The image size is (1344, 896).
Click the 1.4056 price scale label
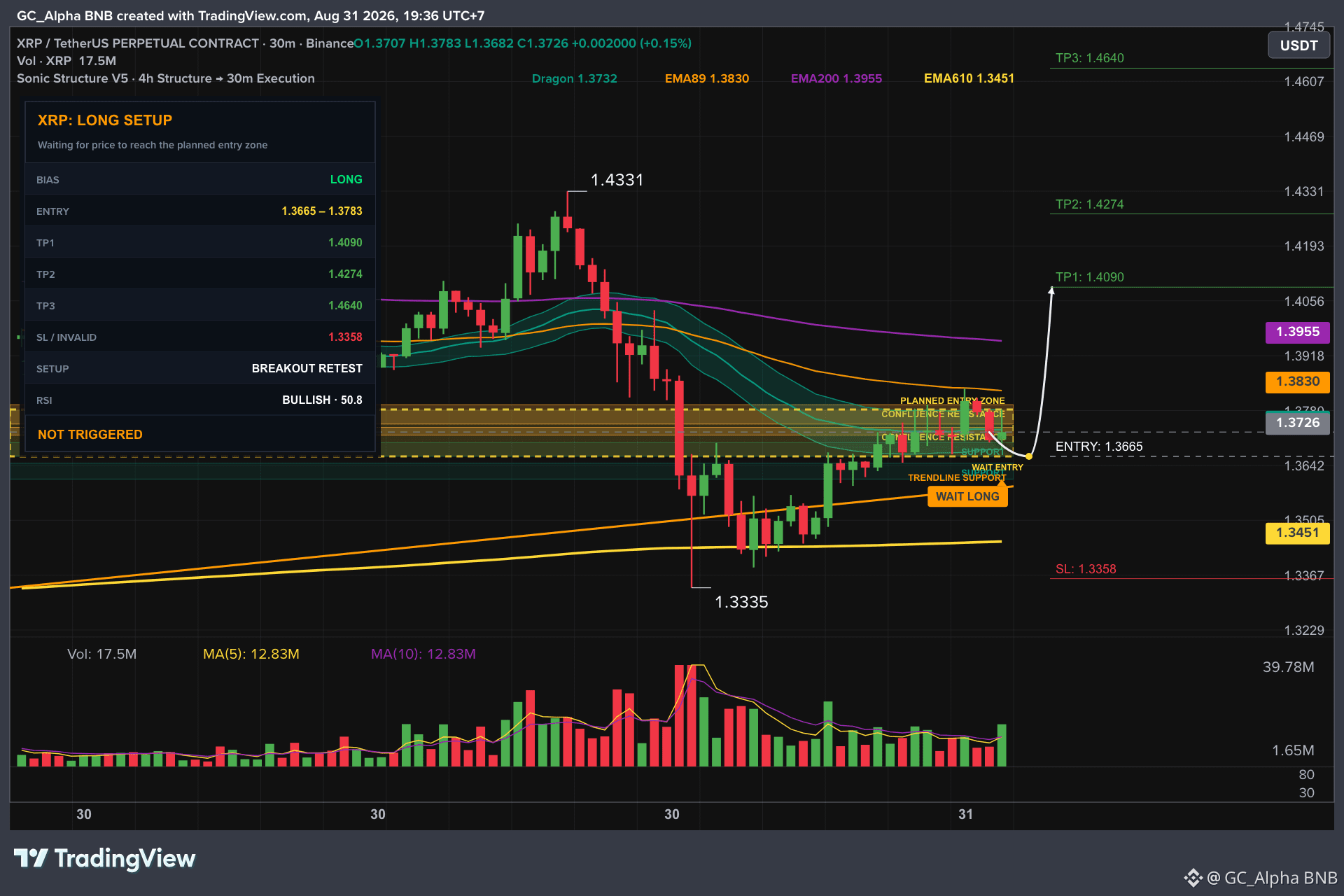pyautogui.click(x=1303, y=302)
